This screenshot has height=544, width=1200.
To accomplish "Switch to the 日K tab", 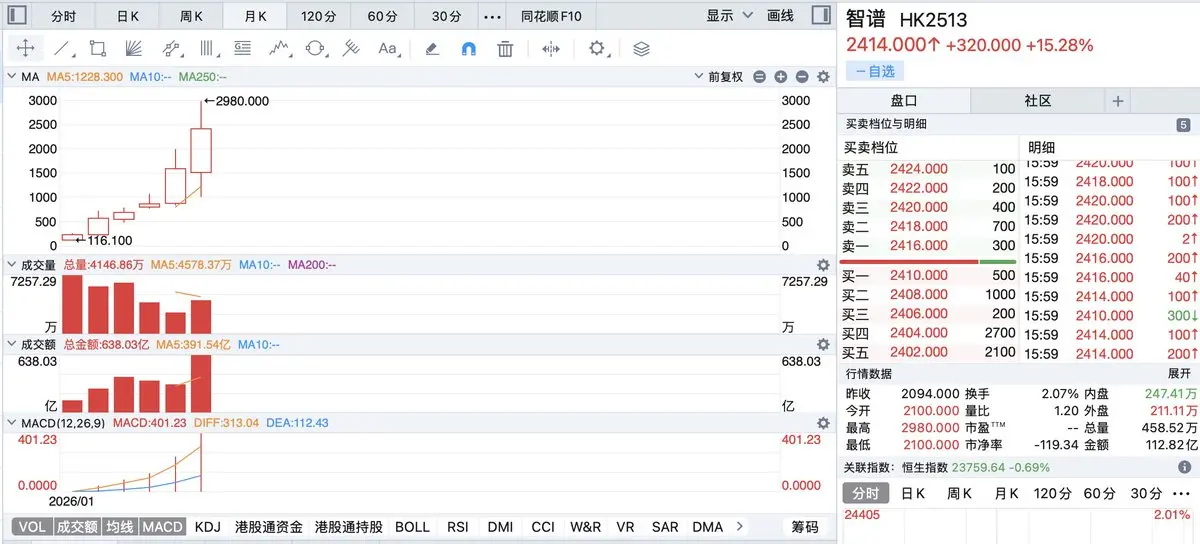I will tap(127, 16).
